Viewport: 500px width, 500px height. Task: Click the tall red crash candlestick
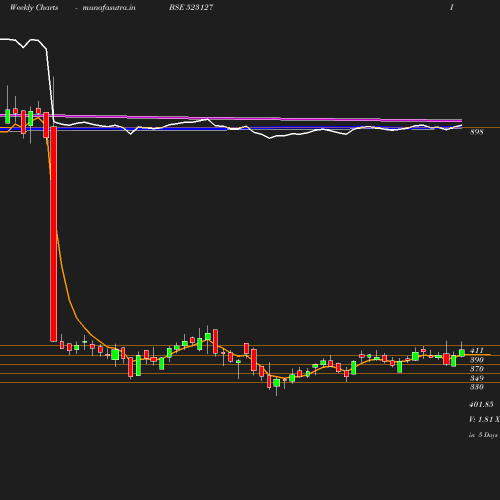coord(53,234)
